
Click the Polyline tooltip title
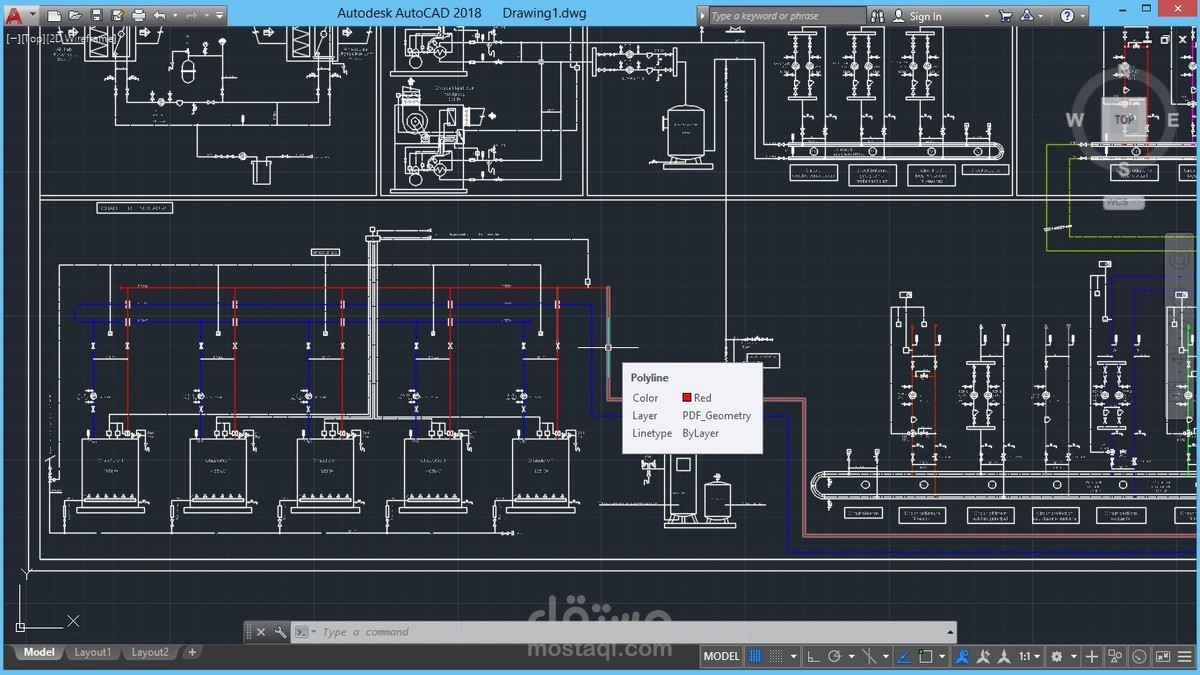click(649, 378)
